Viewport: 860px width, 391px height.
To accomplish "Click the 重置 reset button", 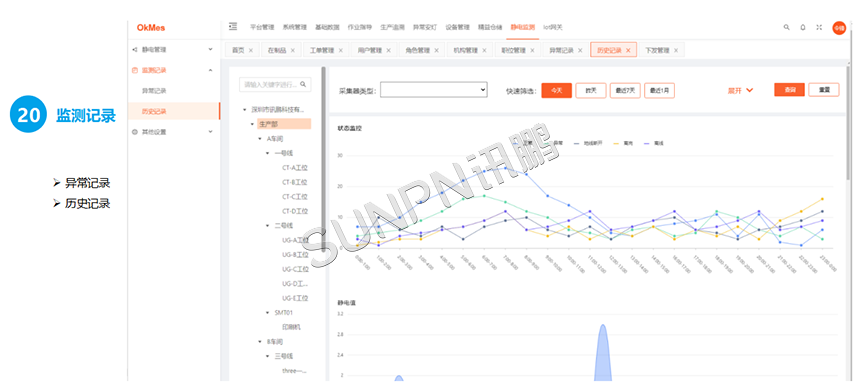I will (x=824, y=90).
